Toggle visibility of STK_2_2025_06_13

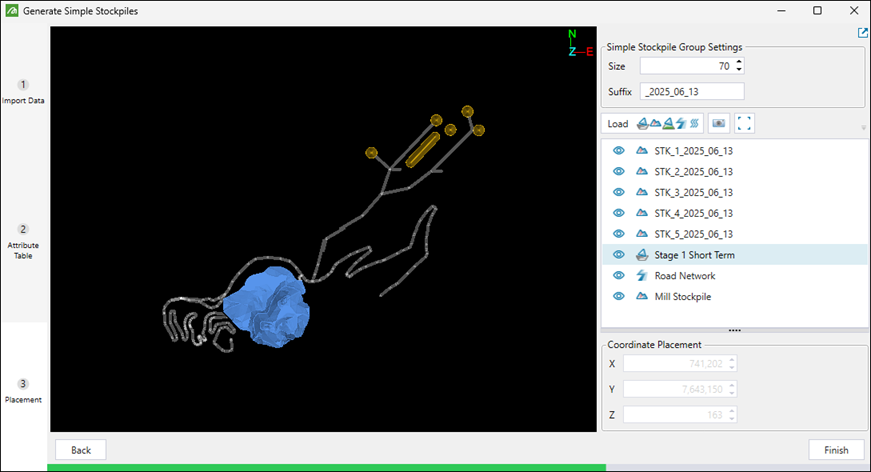point(619,172)
